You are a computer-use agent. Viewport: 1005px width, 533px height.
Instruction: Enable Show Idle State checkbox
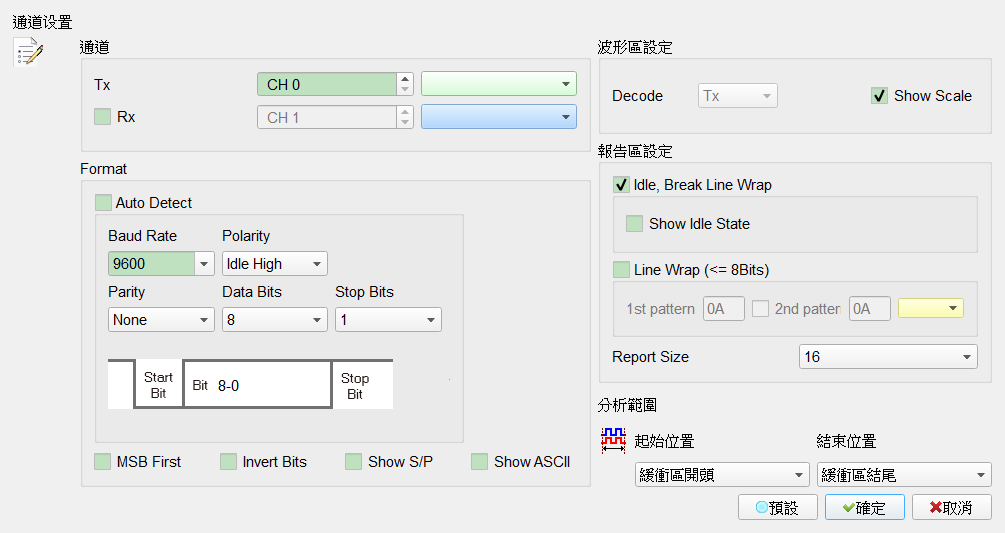coord(635,224)
